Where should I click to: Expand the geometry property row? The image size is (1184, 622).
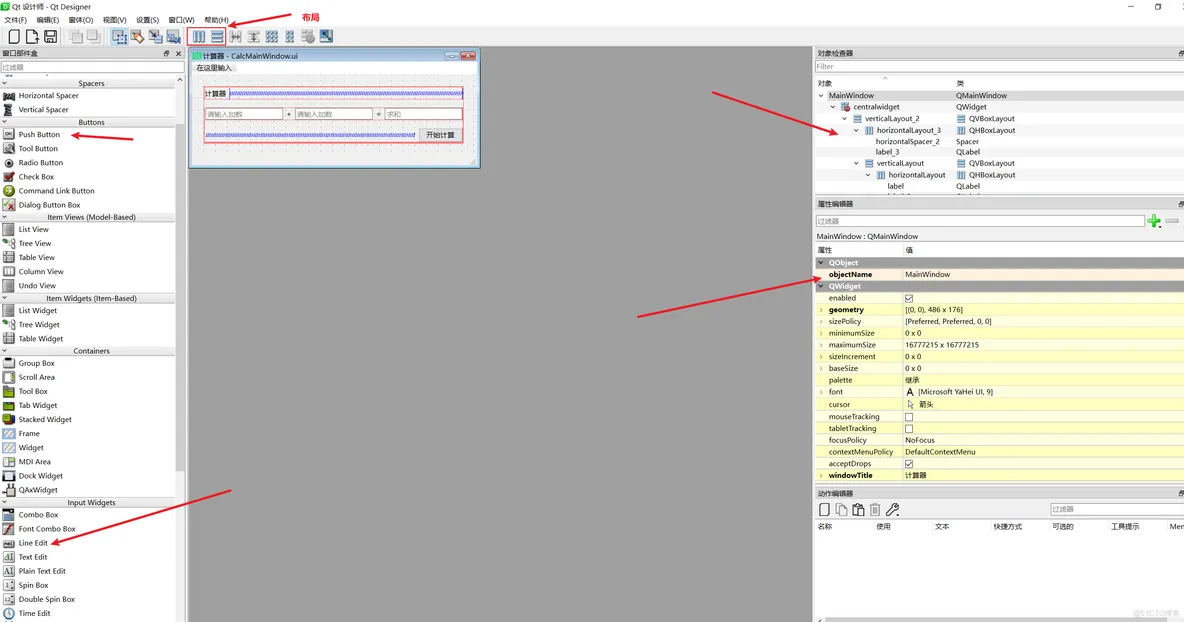pyautogui.click(x=821, y=310)
